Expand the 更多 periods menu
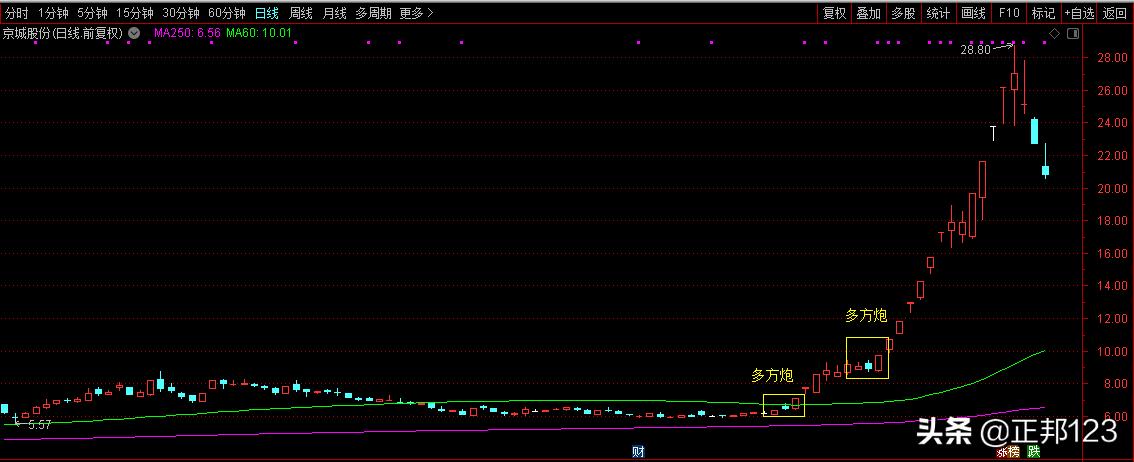Screen dimensions: 1134x462 [x=416, y=13]
